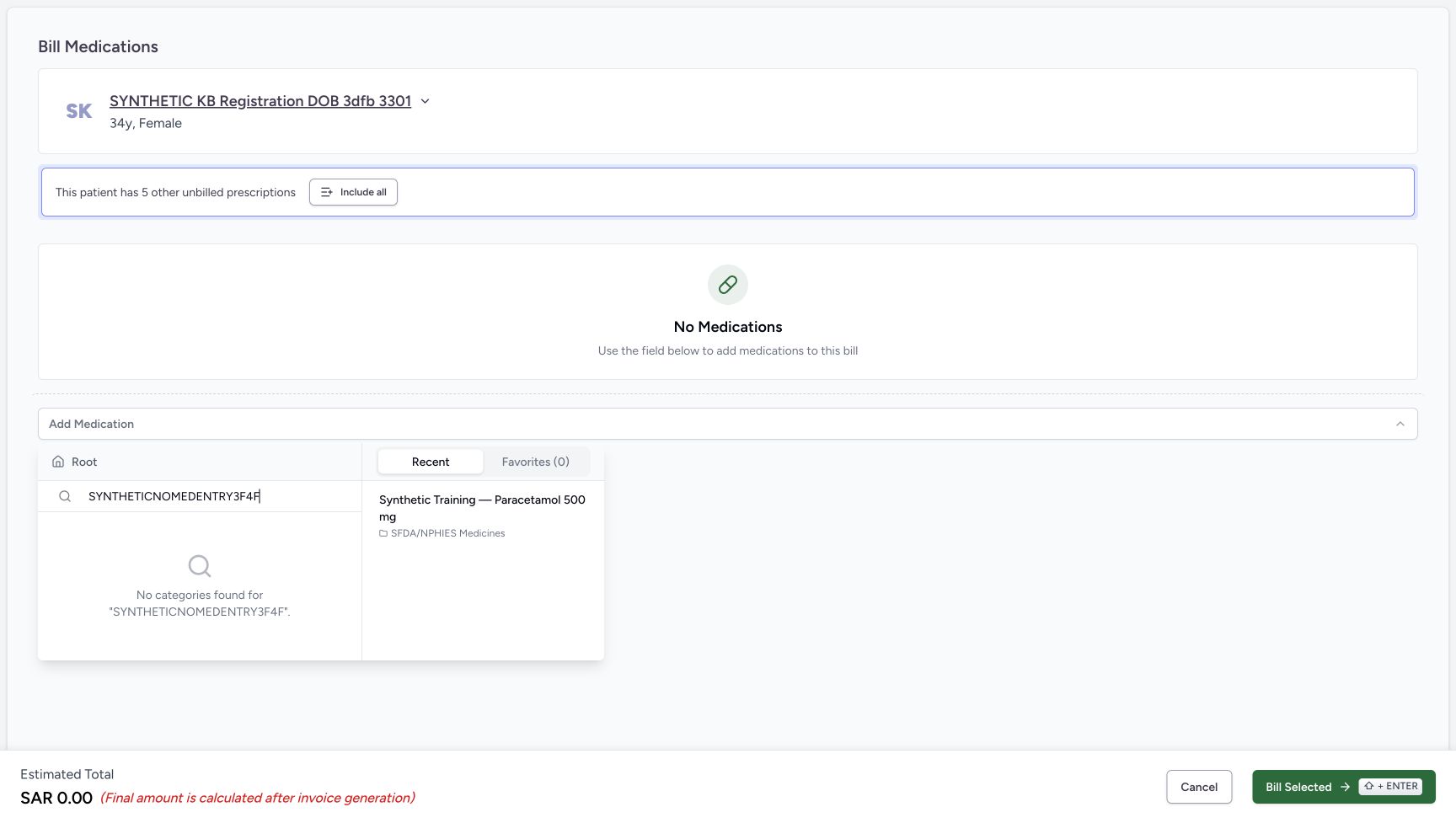Viewport: 1456px width, 823px height.
Task: Collapse the Add Medication dropdown chevron
Action: click(x=1400, y=424)
